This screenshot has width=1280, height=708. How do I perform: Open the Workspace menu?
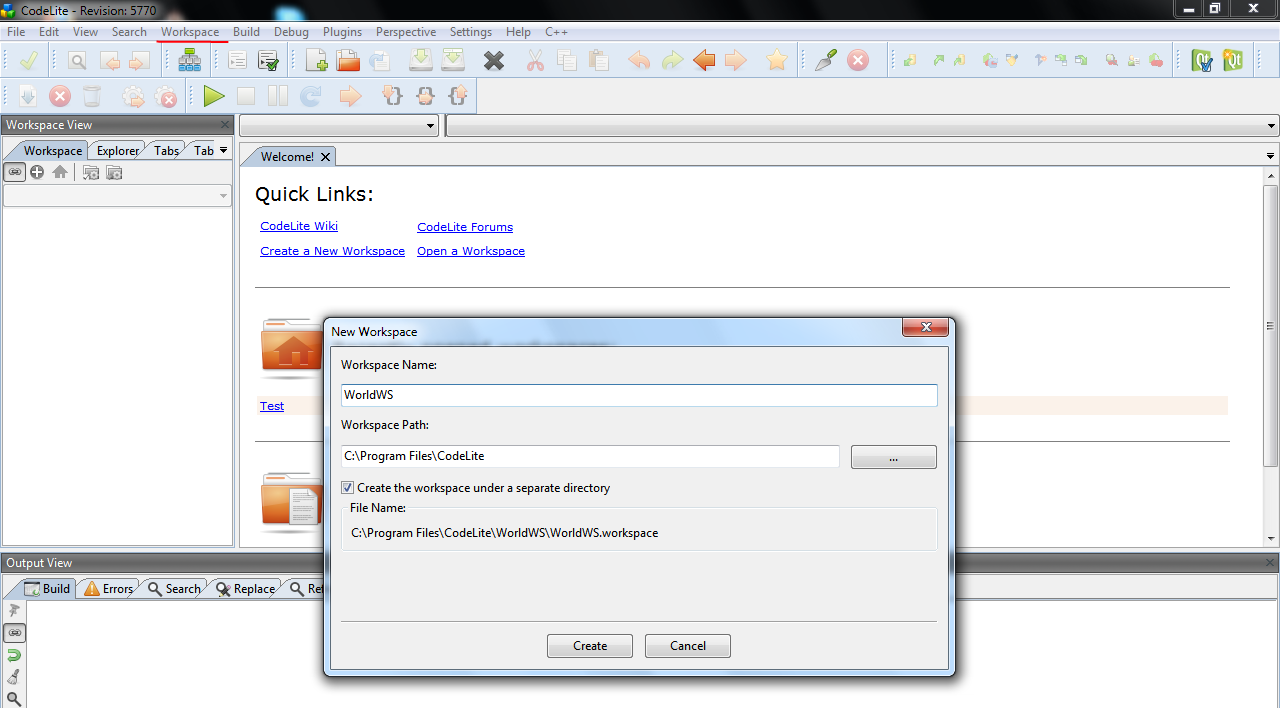[190, 32]
